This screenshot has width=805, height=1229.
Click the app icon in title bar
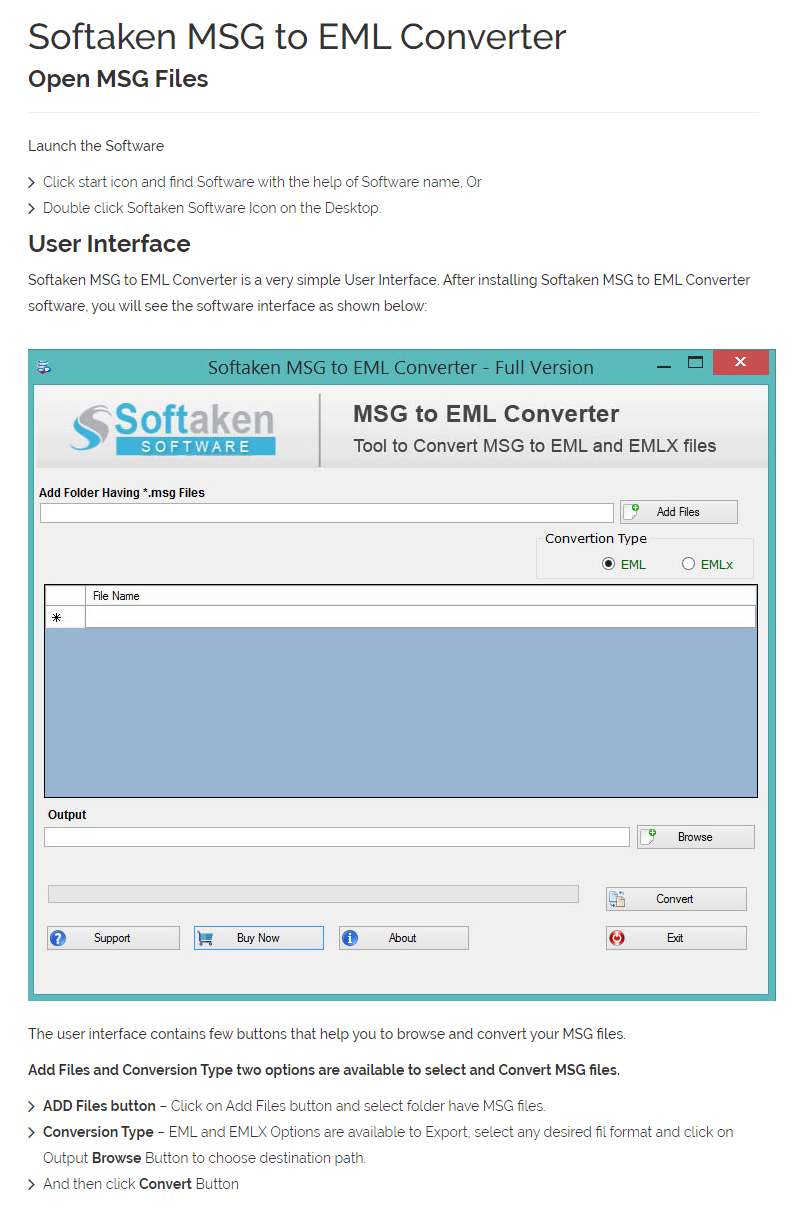point(44,367)
